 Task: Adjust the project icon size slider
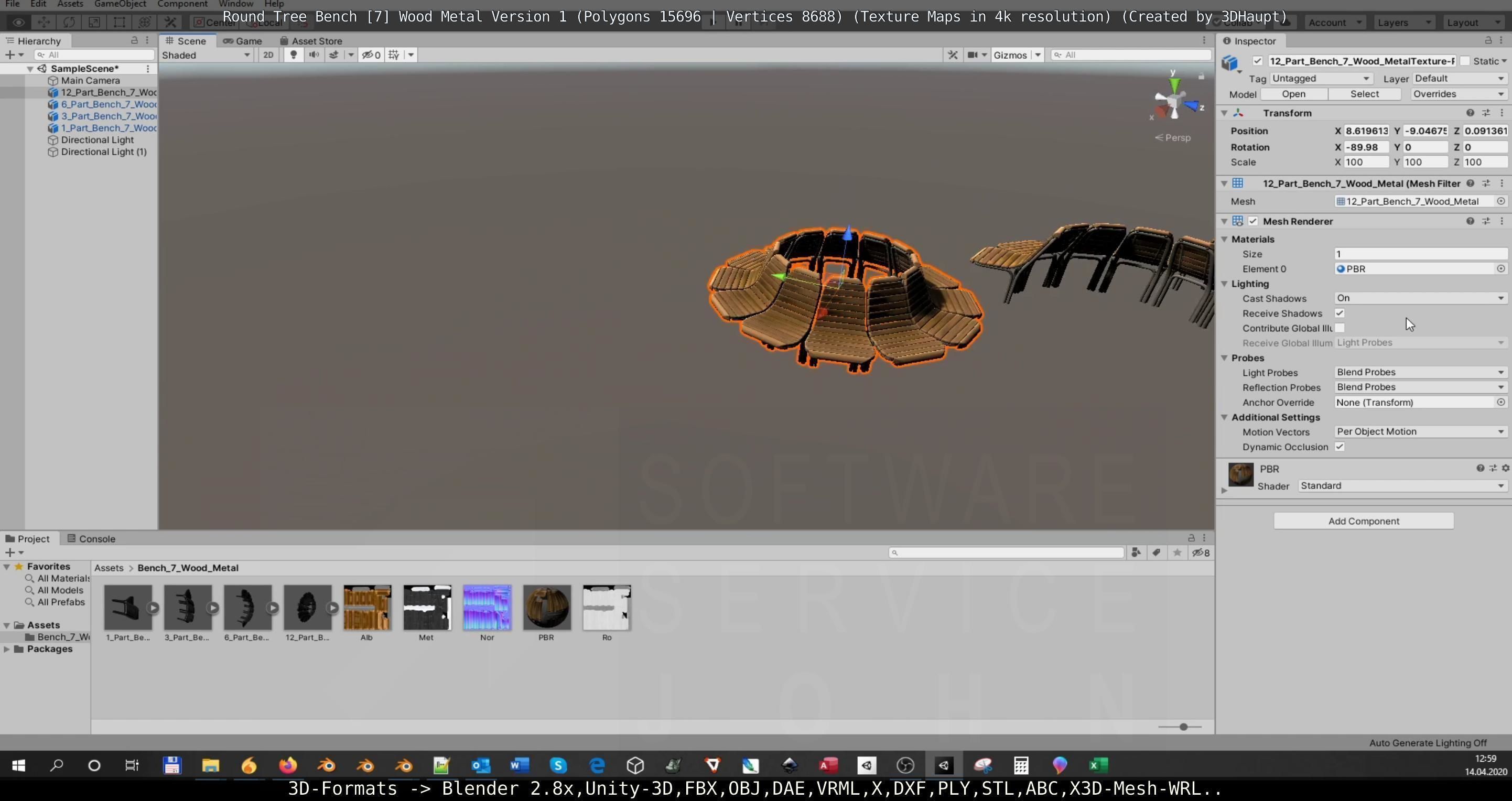tap(1183, 727)
